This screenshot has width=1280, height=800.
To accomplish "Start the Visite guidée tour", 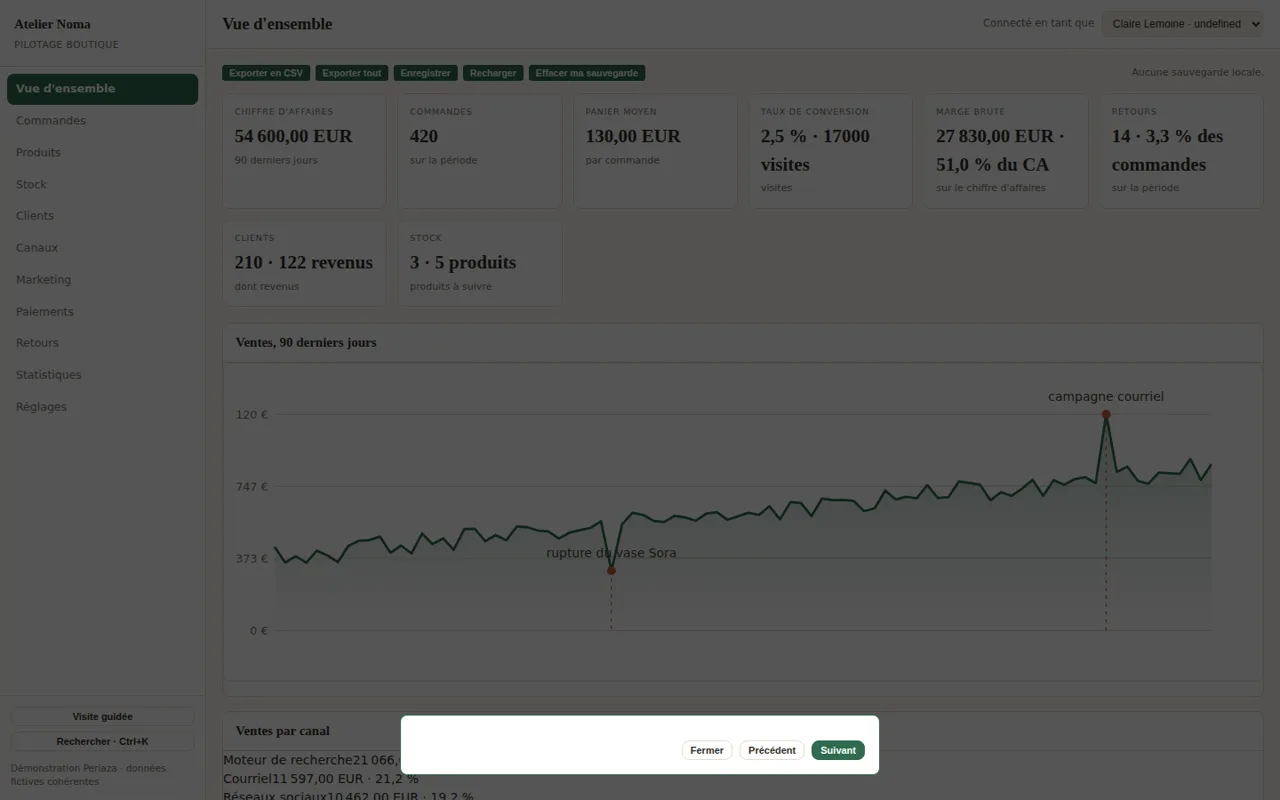I will click(x=102, y=717).
